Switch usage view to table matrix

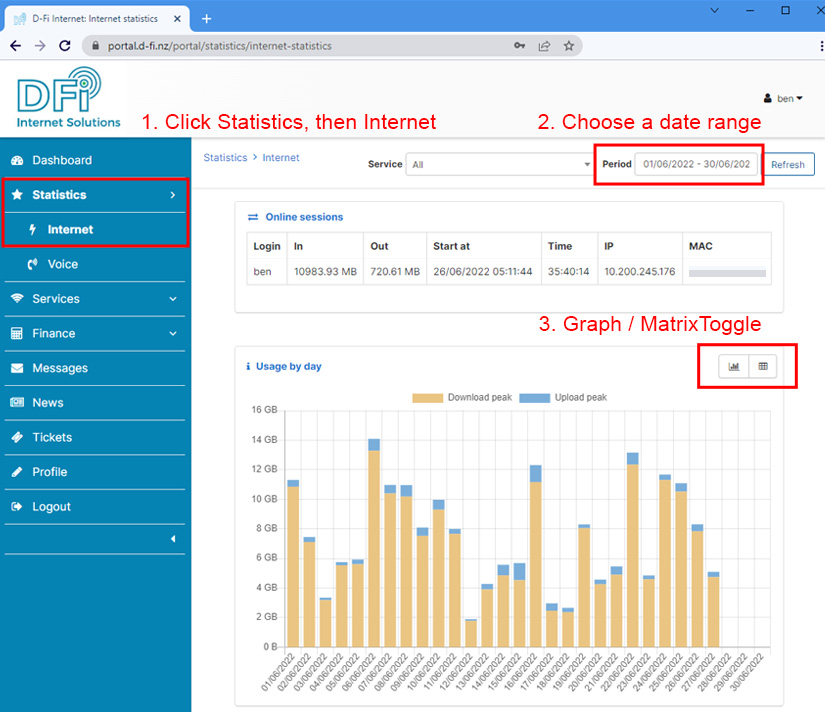pos(763,367)
